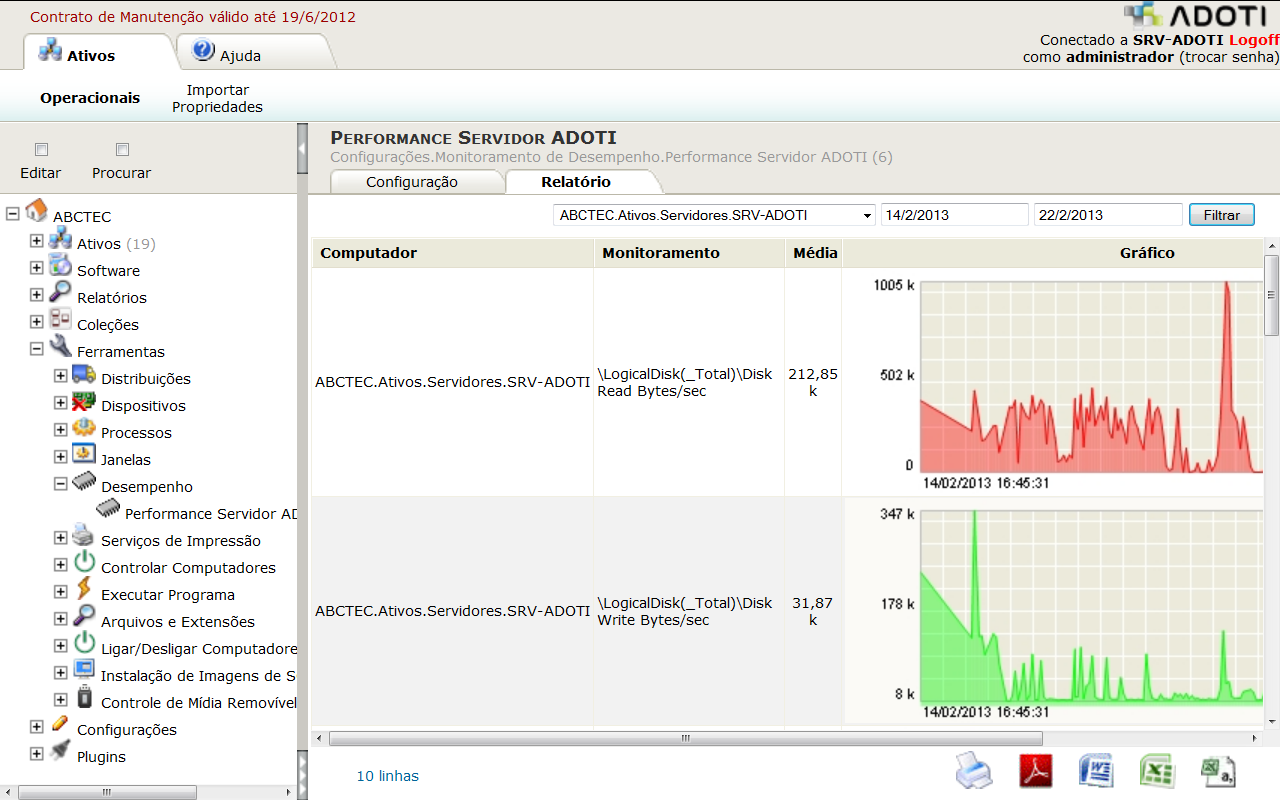
Task: Click the Controle de Mídia Removível USB icon
Action: (x=85, y=697)
